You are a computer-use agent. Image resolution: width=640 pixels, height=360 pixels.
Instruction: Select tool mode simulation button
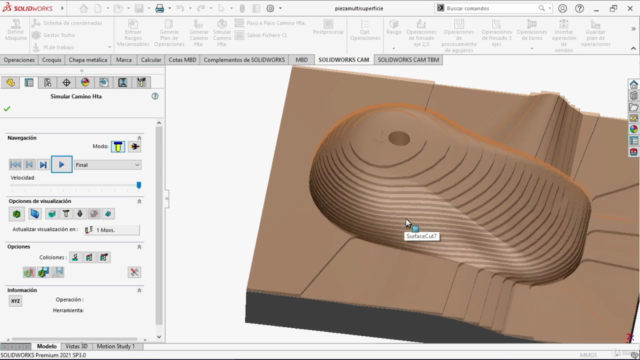pyautogui.click(x=118, y=147)
